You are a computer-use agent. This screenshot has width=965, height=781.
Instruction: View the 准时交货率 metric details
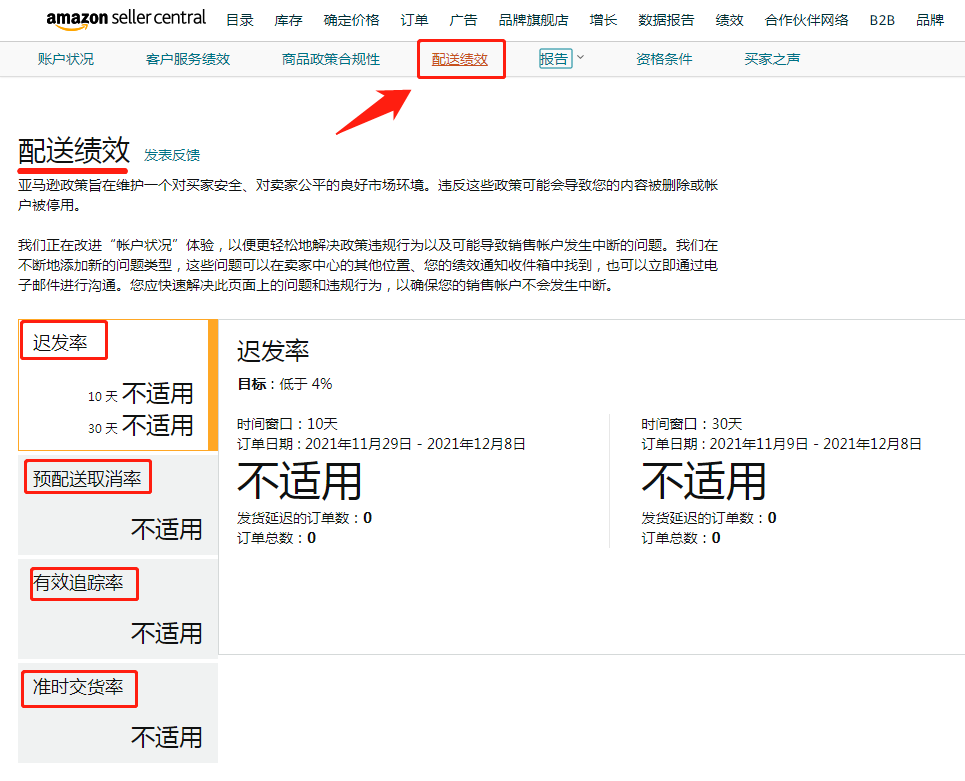tap(79, 688)
